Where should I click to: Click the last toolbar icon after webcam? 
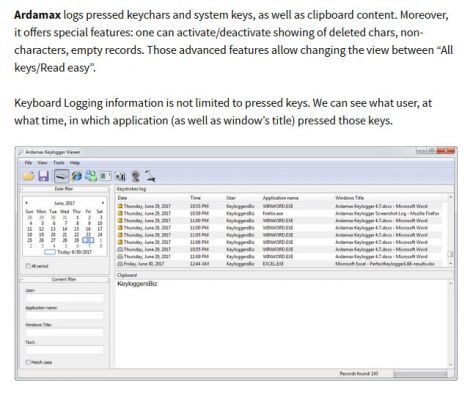[150, 176]
